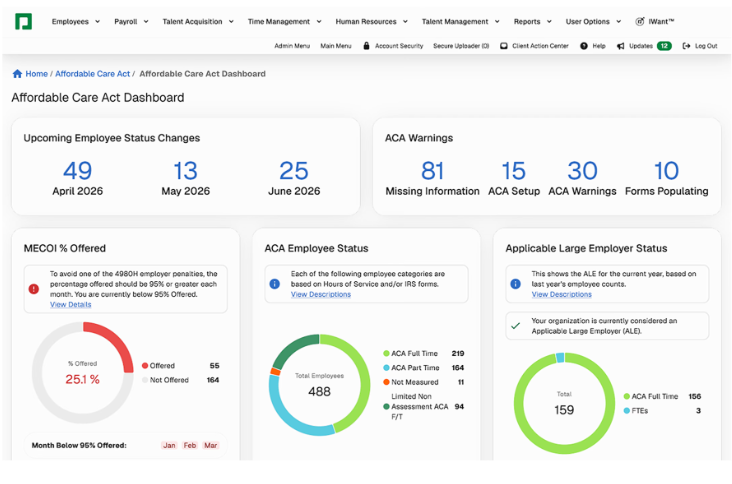Screen dimensions: 732x484
Task: Click the green ACA Full Time legend dot in ACA Employee Status
Action: coord(386,353)
